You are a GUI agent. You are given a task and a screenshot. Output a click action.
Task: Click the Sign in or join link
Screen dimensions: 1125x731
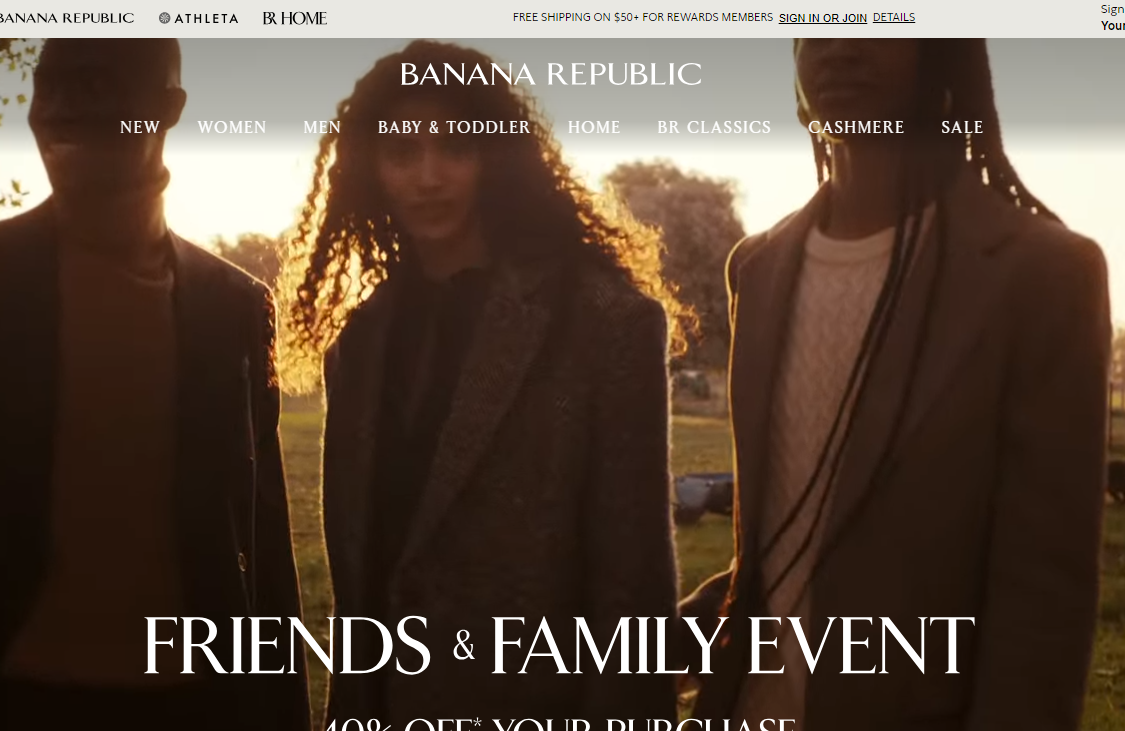(x=823, y=18)
